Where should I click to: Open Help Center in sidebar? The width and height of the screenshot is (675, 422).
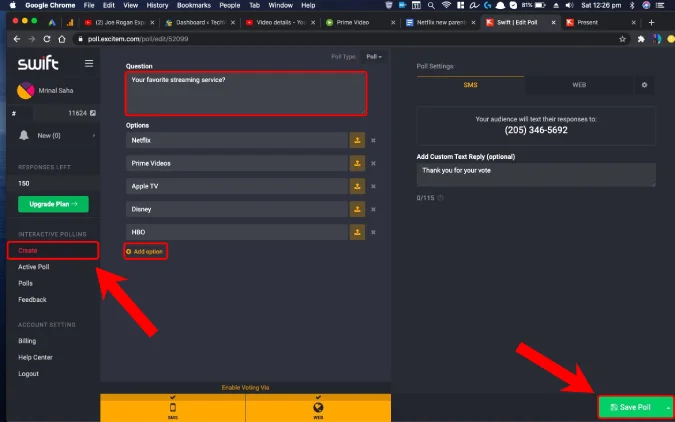click(35, 357)
